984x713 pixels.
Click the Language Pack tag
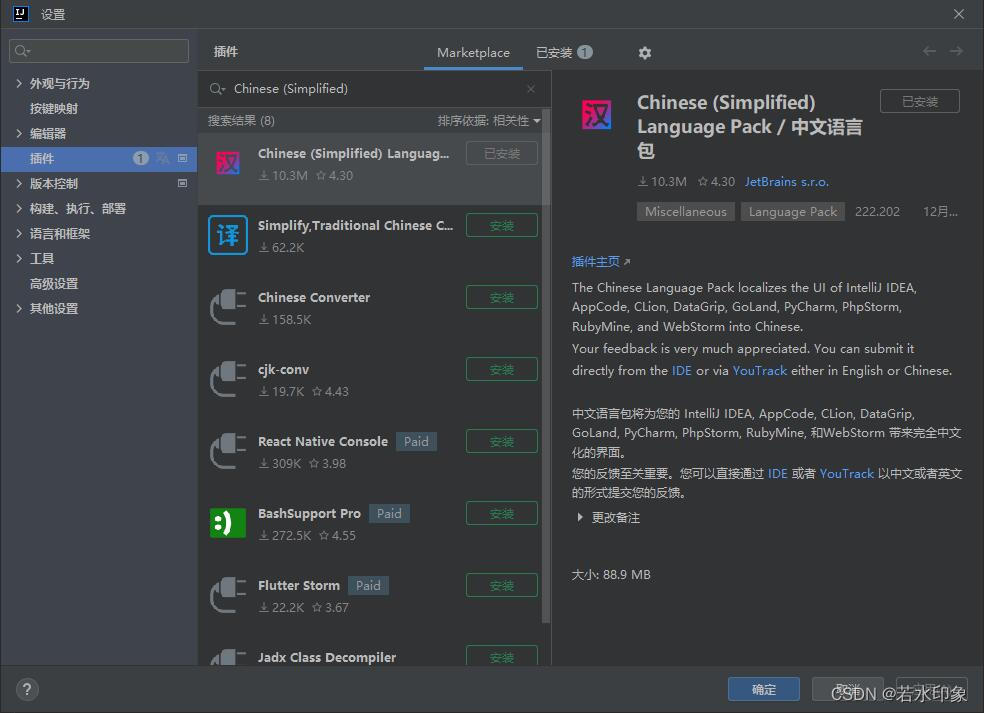pyautogui.click(x=793, y=212)
